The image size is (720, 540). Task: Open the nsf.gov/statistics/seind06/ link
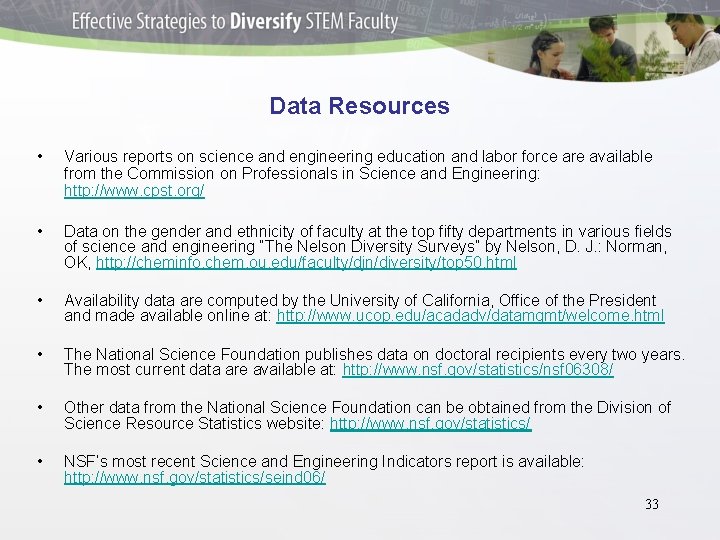click(x=195, y=477)
